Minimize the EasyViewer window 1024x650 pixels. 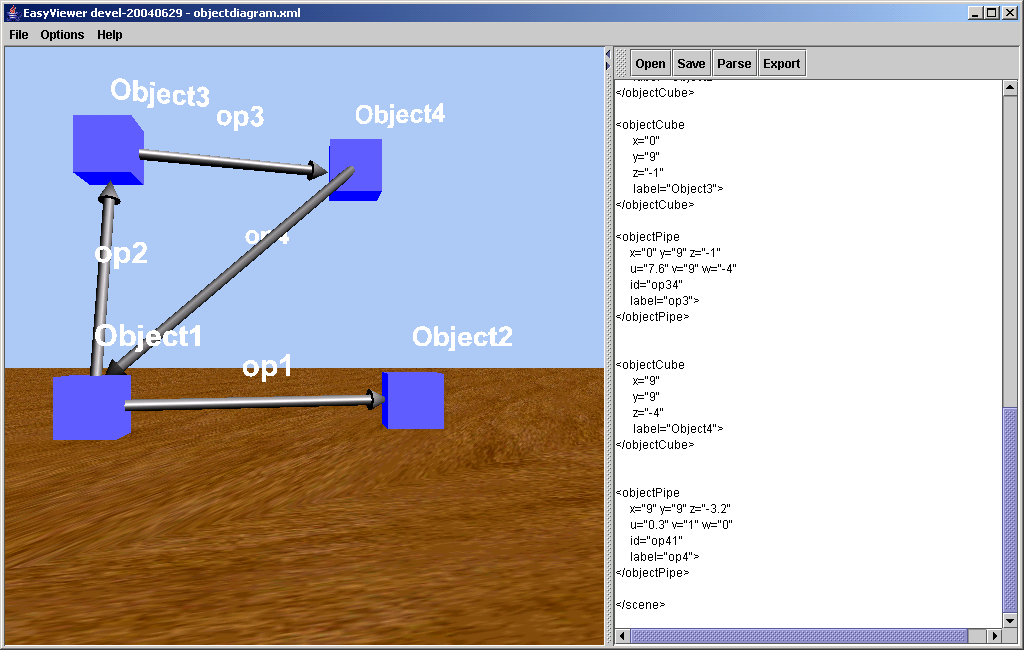[975, 12]
